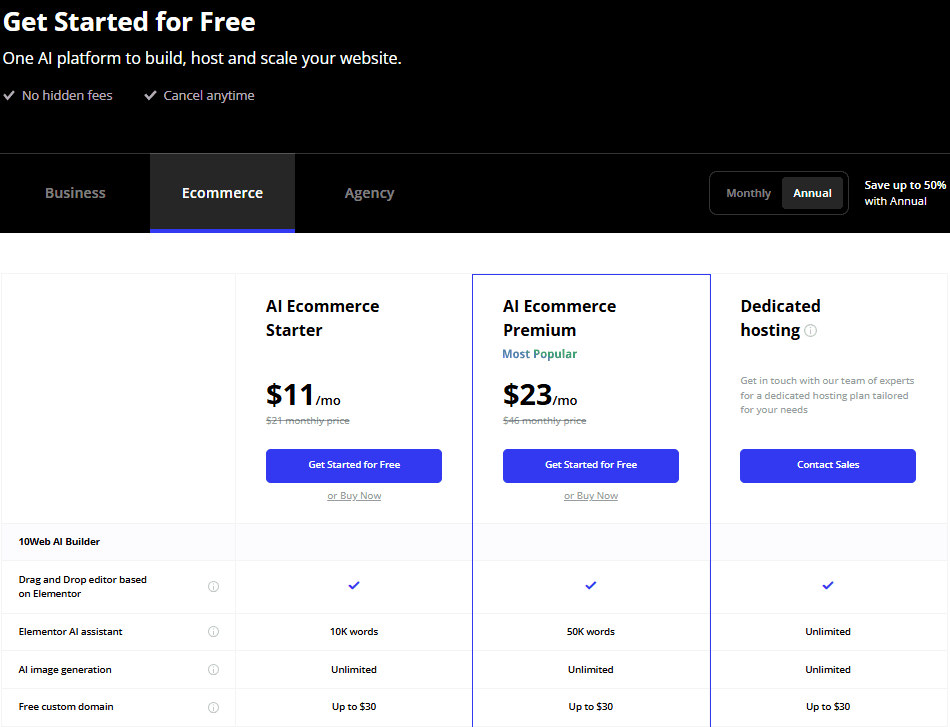Open the Business plans tab

[75, 193]
